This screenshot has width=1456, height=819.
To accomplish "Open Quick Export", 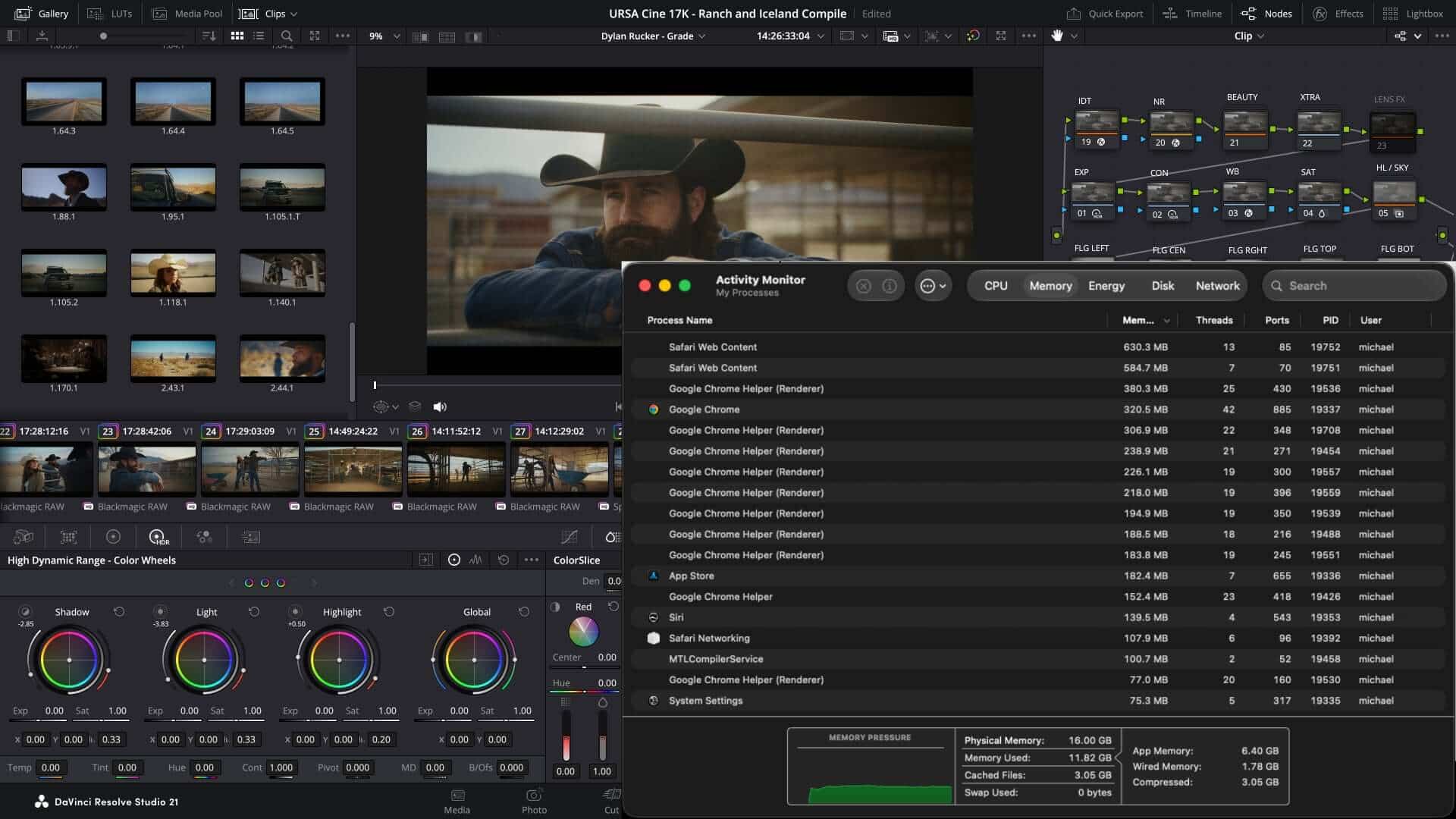I will pos(1105,14).
